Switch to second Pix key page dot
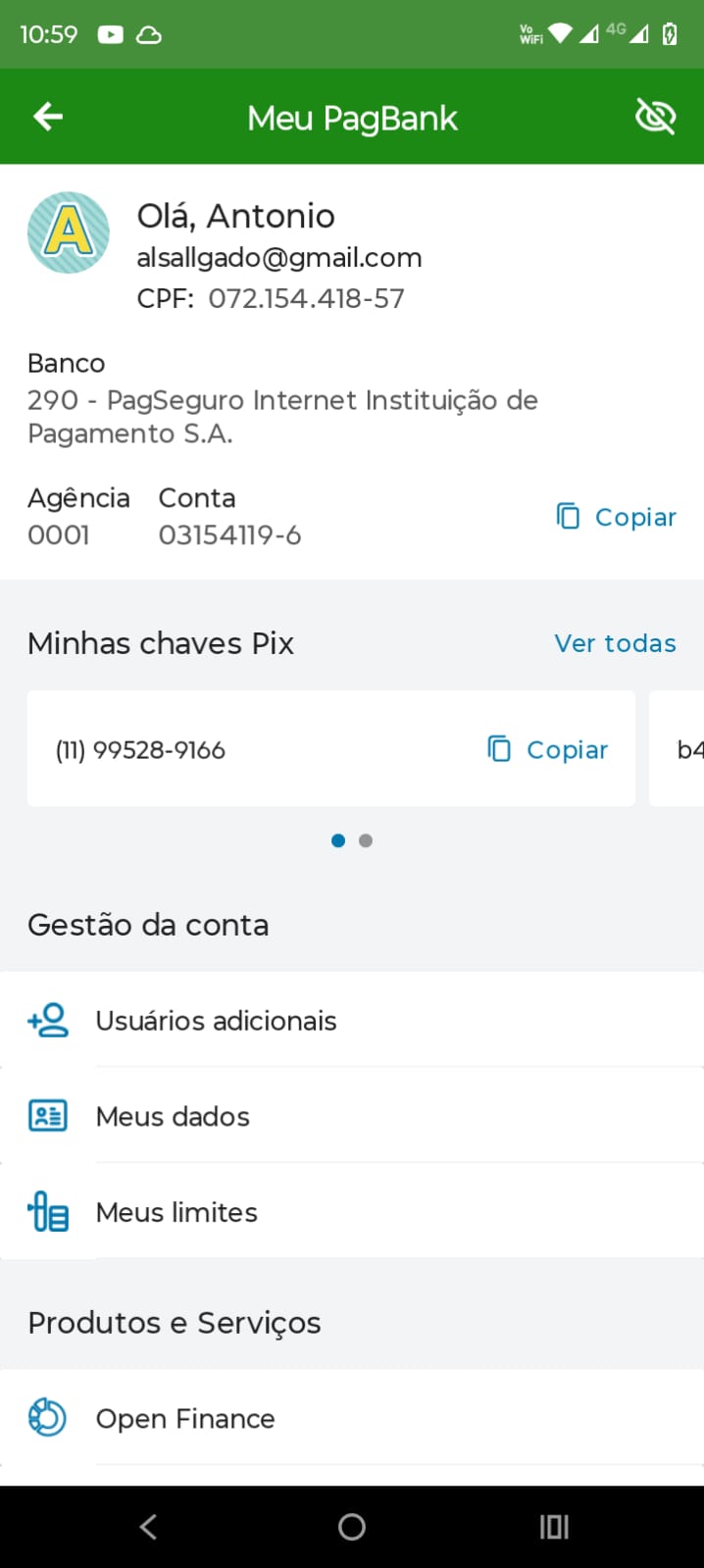 pos(366,840)
